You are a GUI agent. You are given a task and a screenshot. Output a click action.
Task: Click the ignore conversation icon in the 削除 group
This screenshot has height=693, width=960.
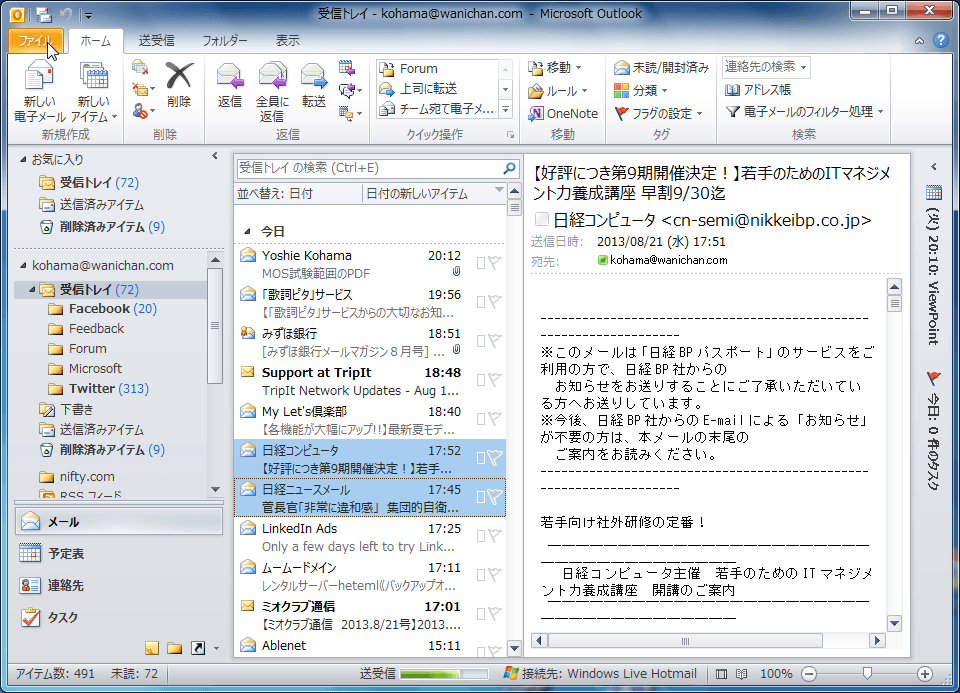pyautogui.click(x=140, y=67)
